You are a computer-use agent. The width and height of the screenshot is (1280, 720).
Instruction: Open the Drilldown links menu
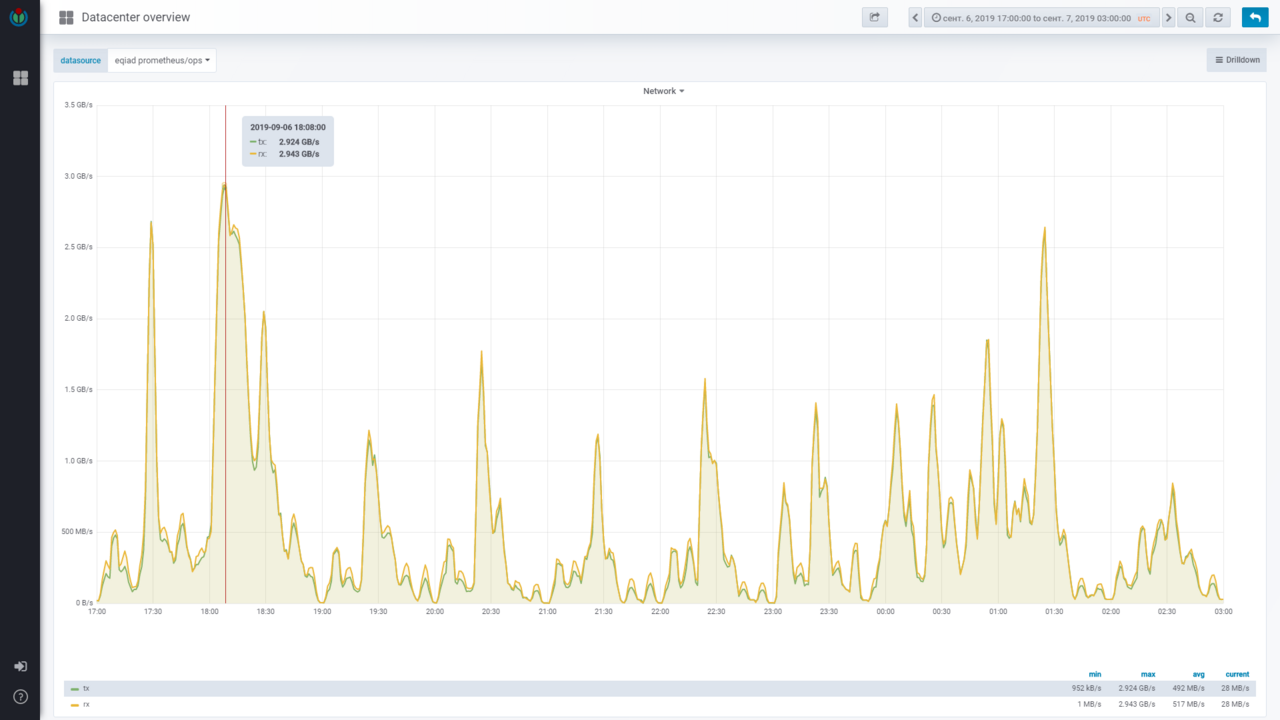point(1237,60)
